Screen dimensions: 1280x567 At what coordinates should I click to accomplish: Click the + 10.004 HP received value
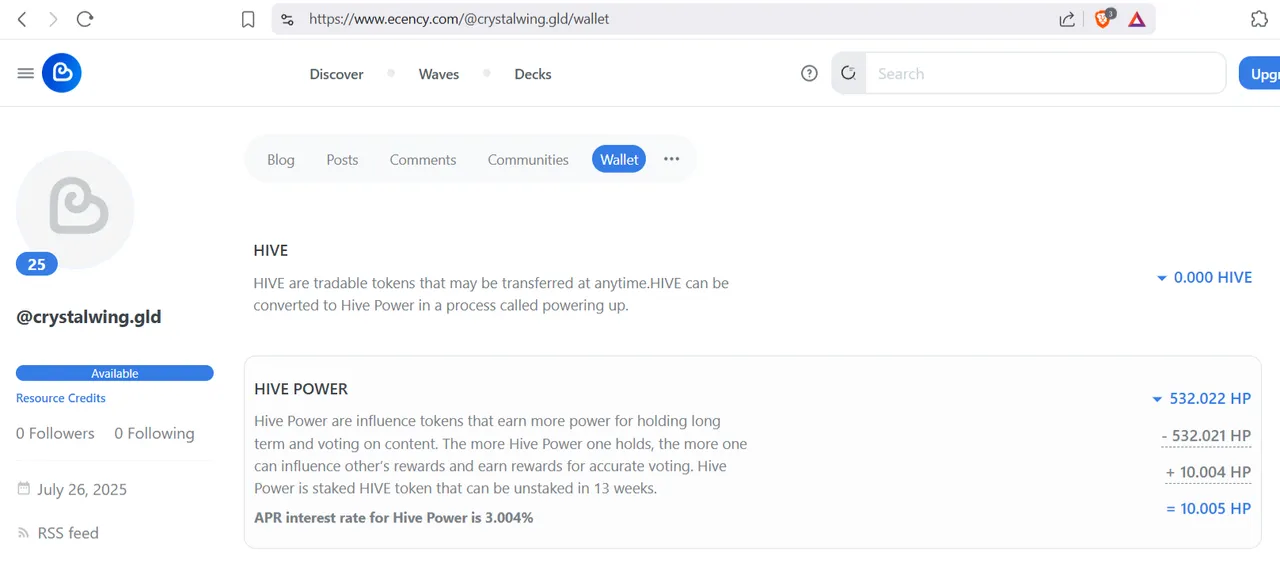pos(1208,472)
